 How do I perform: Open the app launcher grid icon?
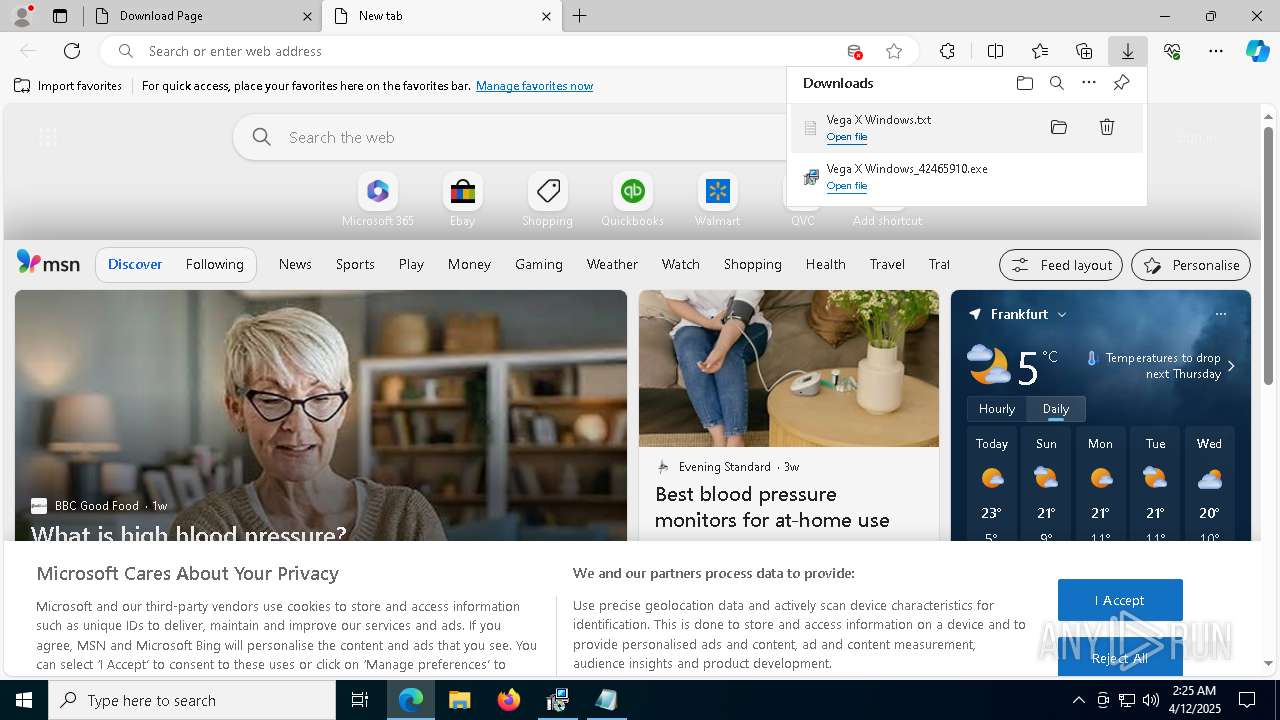(x=47, y=138)
